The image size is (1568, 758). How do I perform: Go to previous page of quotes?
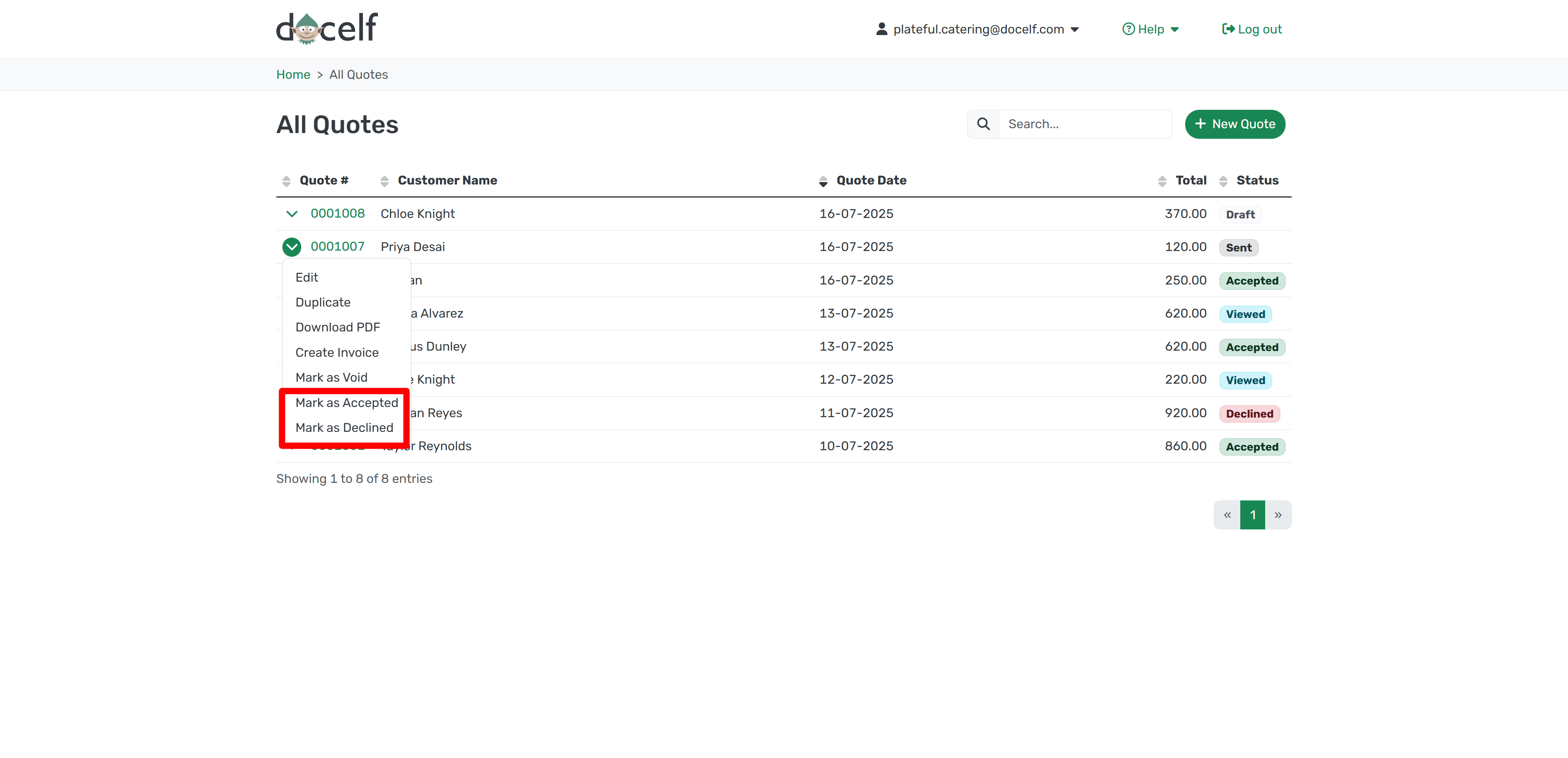pyautogui.click(x=1227, y=515)
